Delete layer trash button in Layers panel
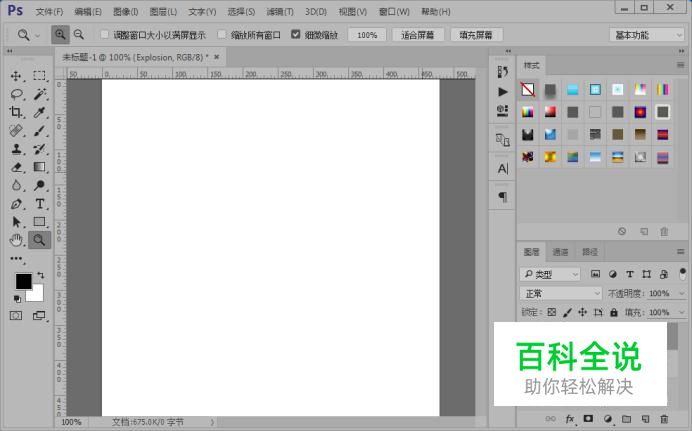The image size is (692, 431). (x=664, y=419)
